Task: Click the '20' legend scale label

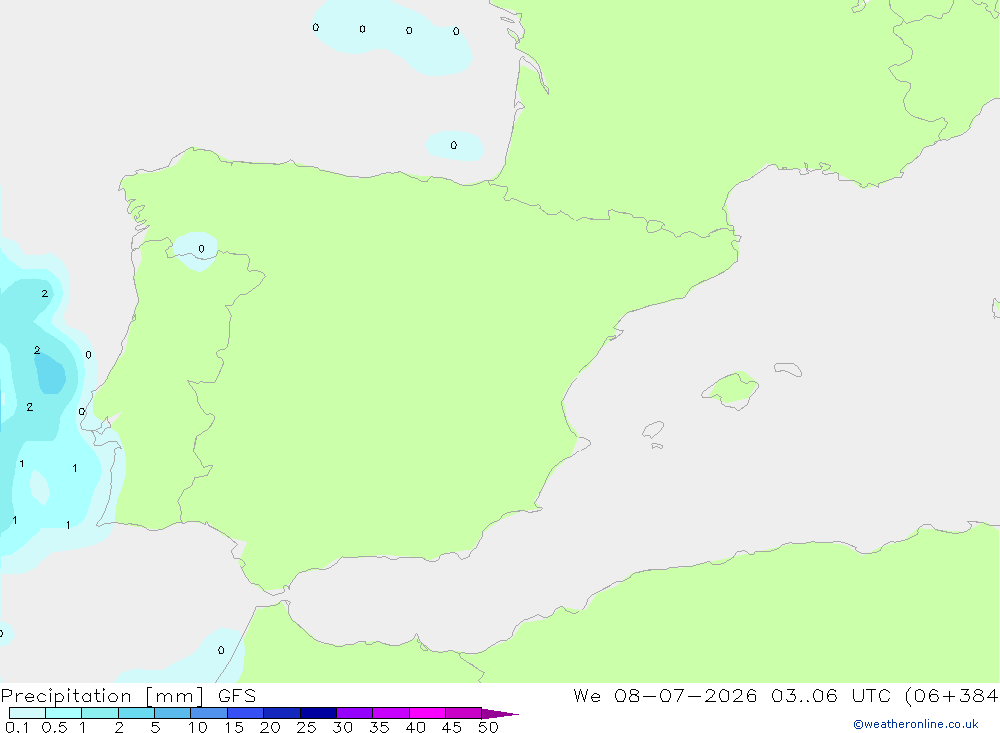Action: coord(270,727)
